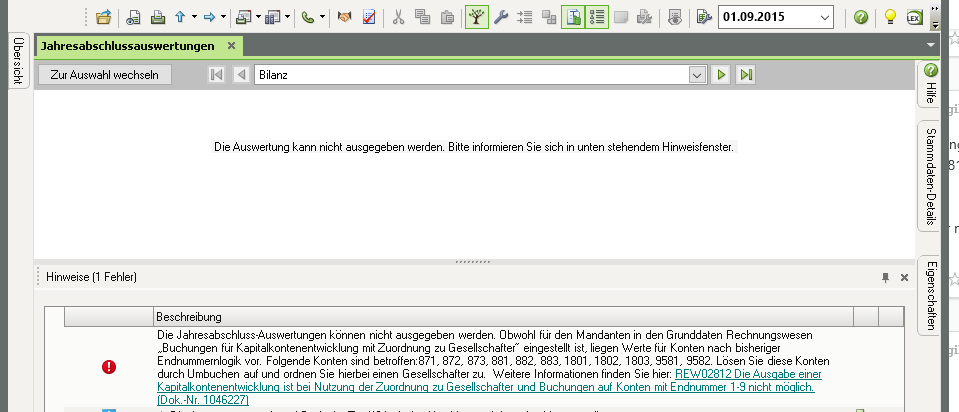This screenshot has width=959, height=412.
Task: Click the blue up arrow icon
Action: tap(180, 17)
